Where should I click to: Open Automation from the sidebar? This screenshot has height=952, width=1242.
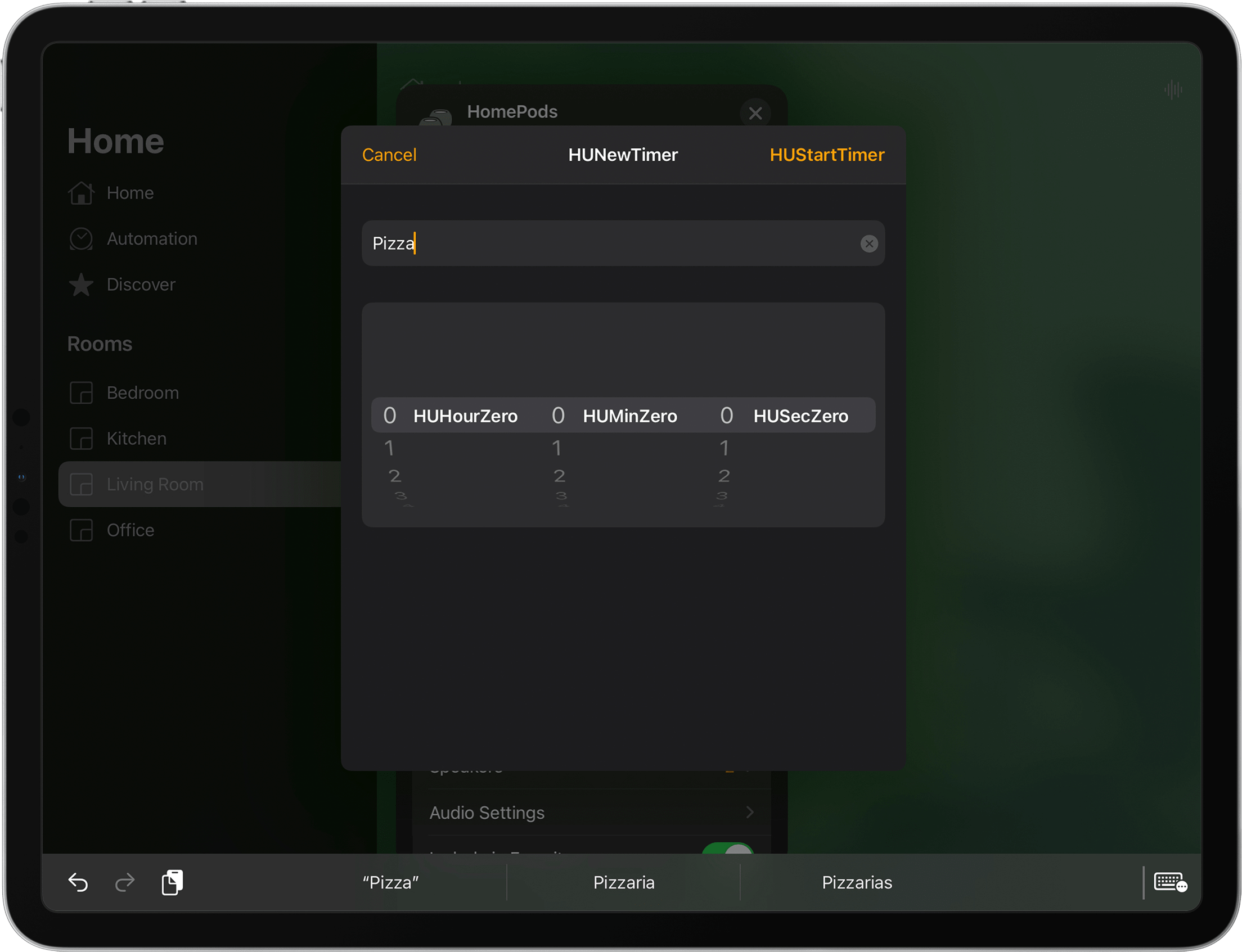pyautogui.click(x=151, y=238)
